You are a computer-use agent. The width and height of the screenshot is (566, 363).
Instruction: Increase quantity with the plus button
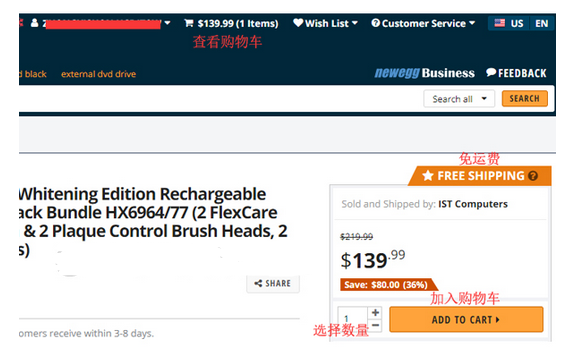[375, 312]
